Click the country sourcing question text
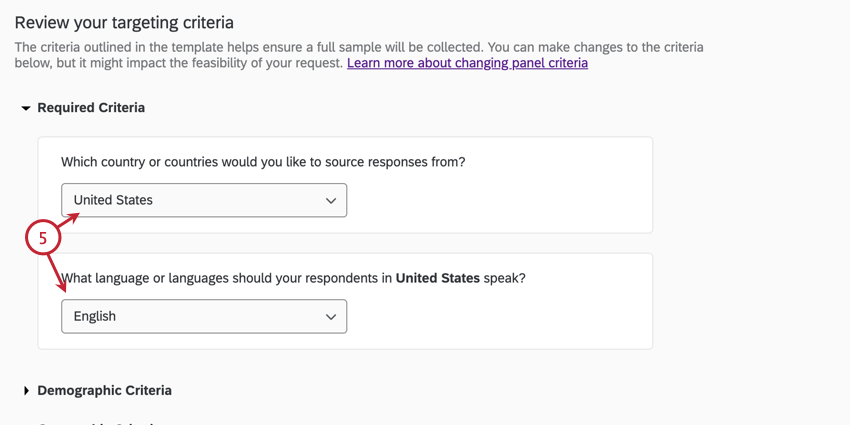This screenshot has width=850, height=425. point(263,162)
